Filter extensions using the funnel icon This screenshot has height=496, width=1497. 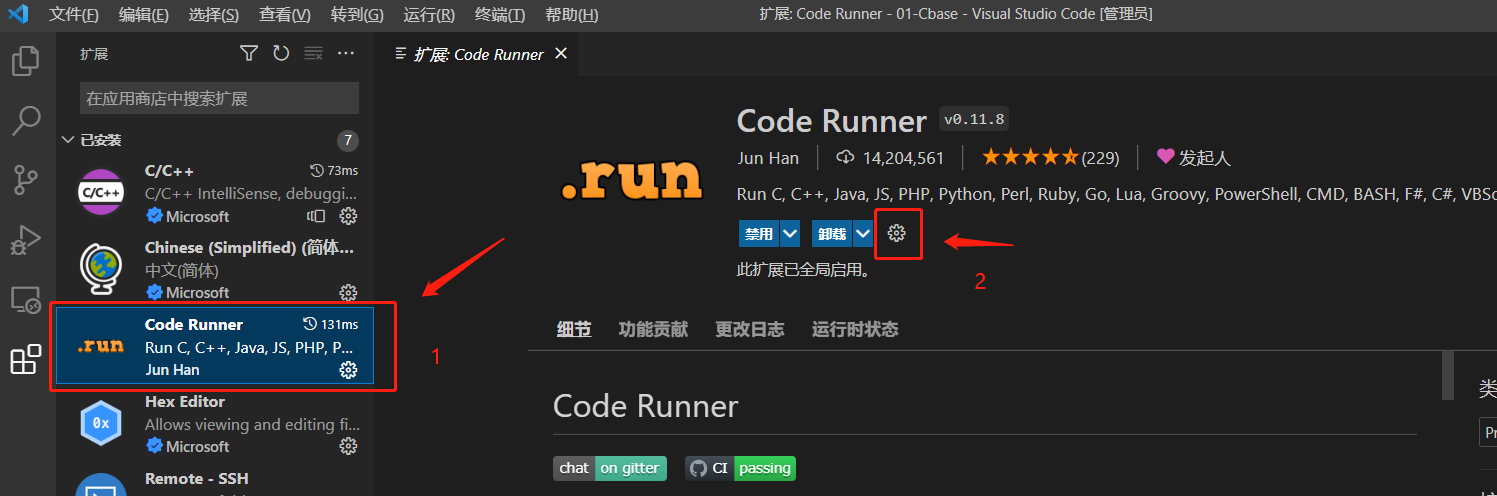249,53
